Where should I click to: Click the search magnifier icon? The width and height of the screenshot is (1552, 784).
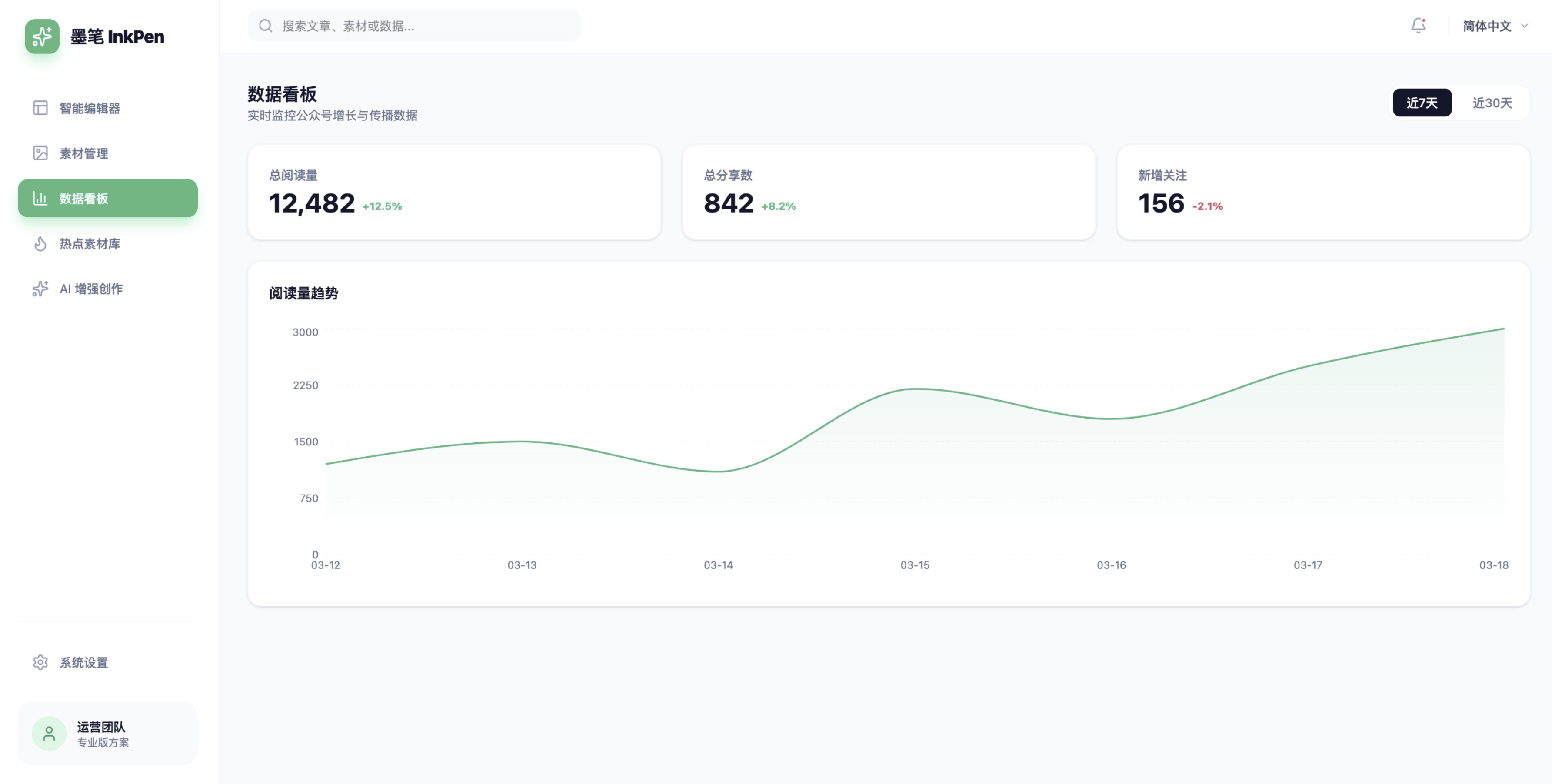(x=266, y=26)
